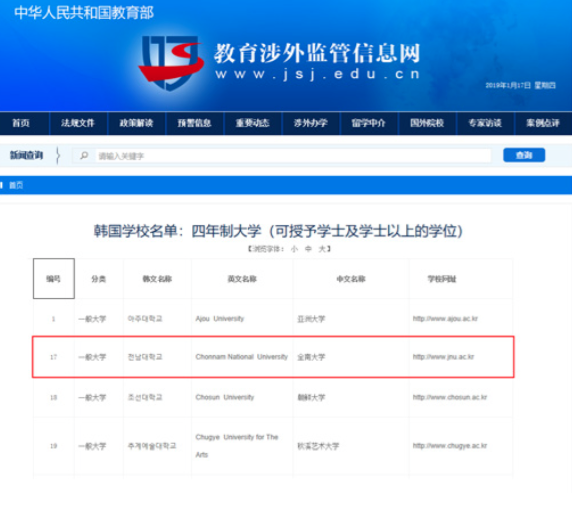Viewport: 572px width, 531px height.
Task: Click the 韩文名称 column header
Action: pyautogui.click(x=157, y=279)
